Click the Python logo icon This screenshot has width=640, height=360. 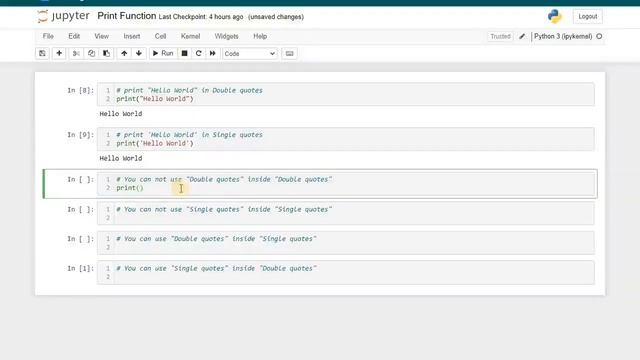pyautogui.click(x=554, y=16)
